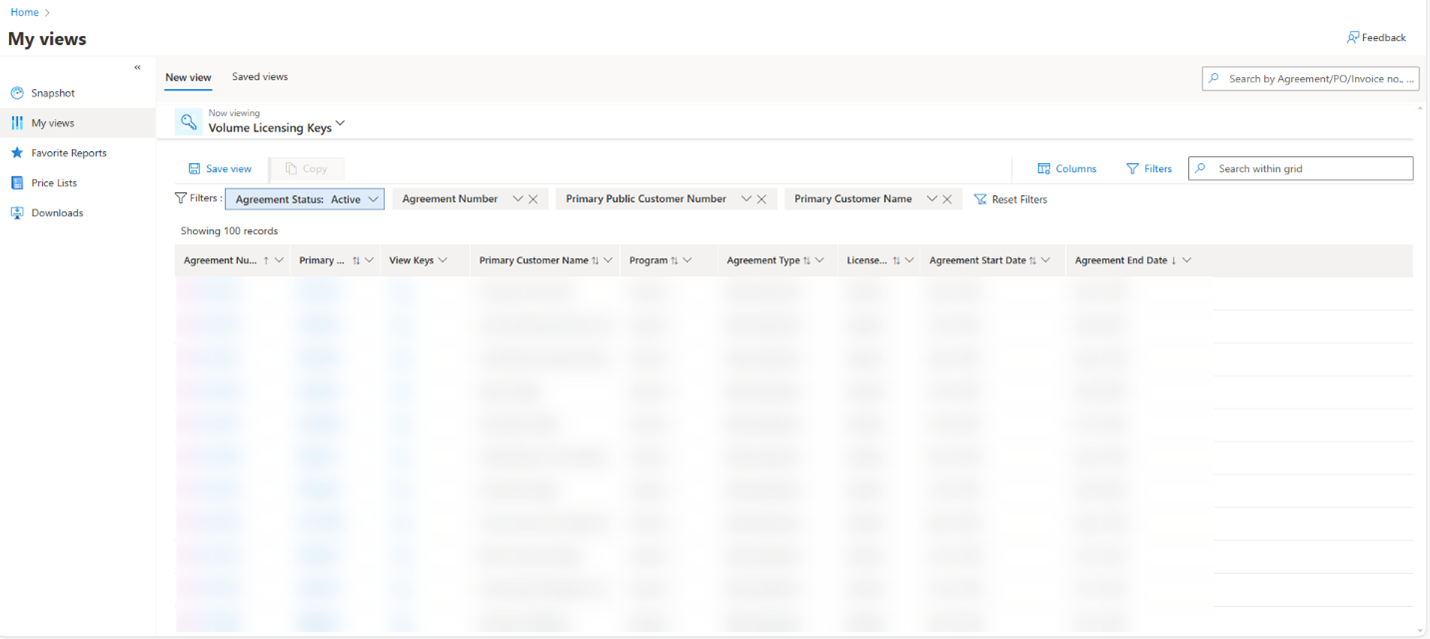Viewport: 1430px width, 639px height.
Task: Click the Home breadcrumb link
Action: [x=24, y=12]
